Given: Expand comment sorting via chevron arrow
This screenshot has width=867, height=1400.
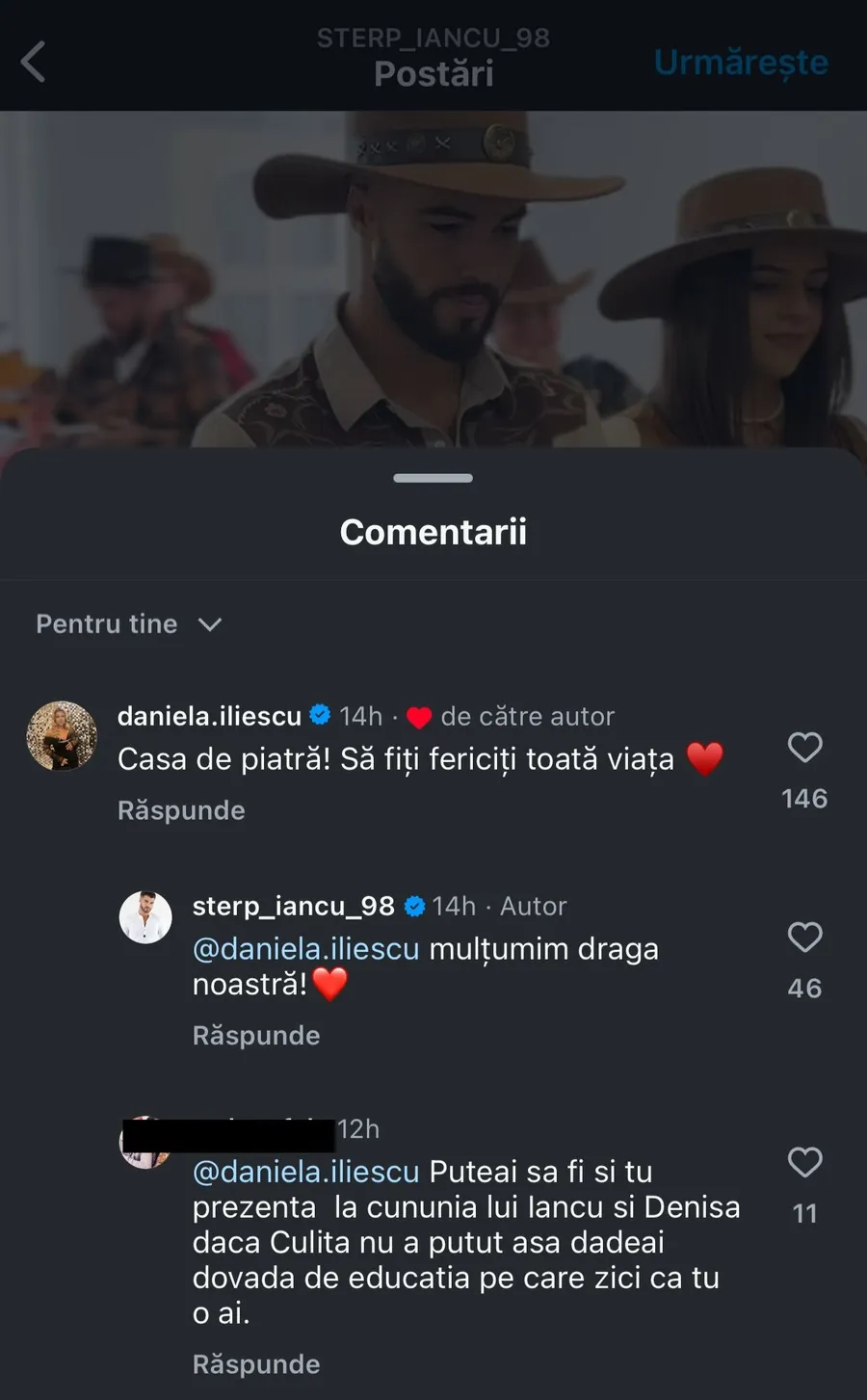Looking at the screenshot, I should pos(210,625).
